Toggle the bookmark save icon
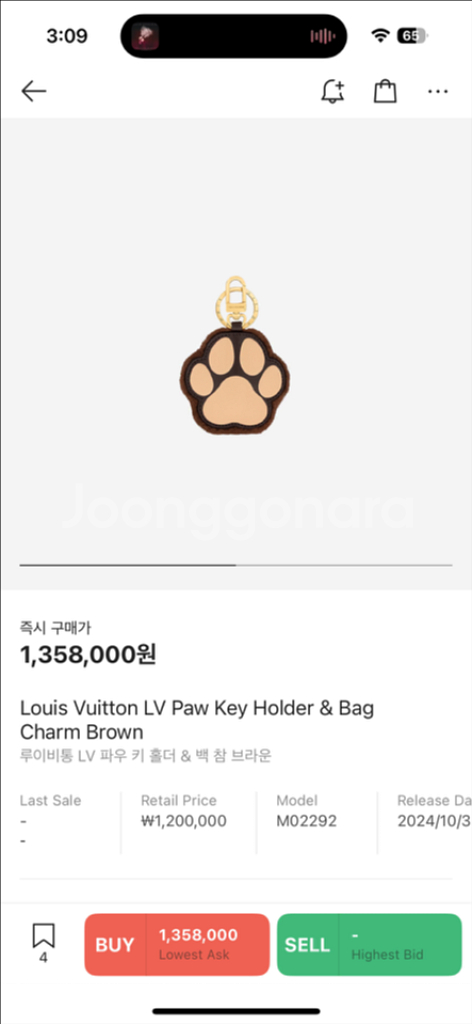 (44, 944)
